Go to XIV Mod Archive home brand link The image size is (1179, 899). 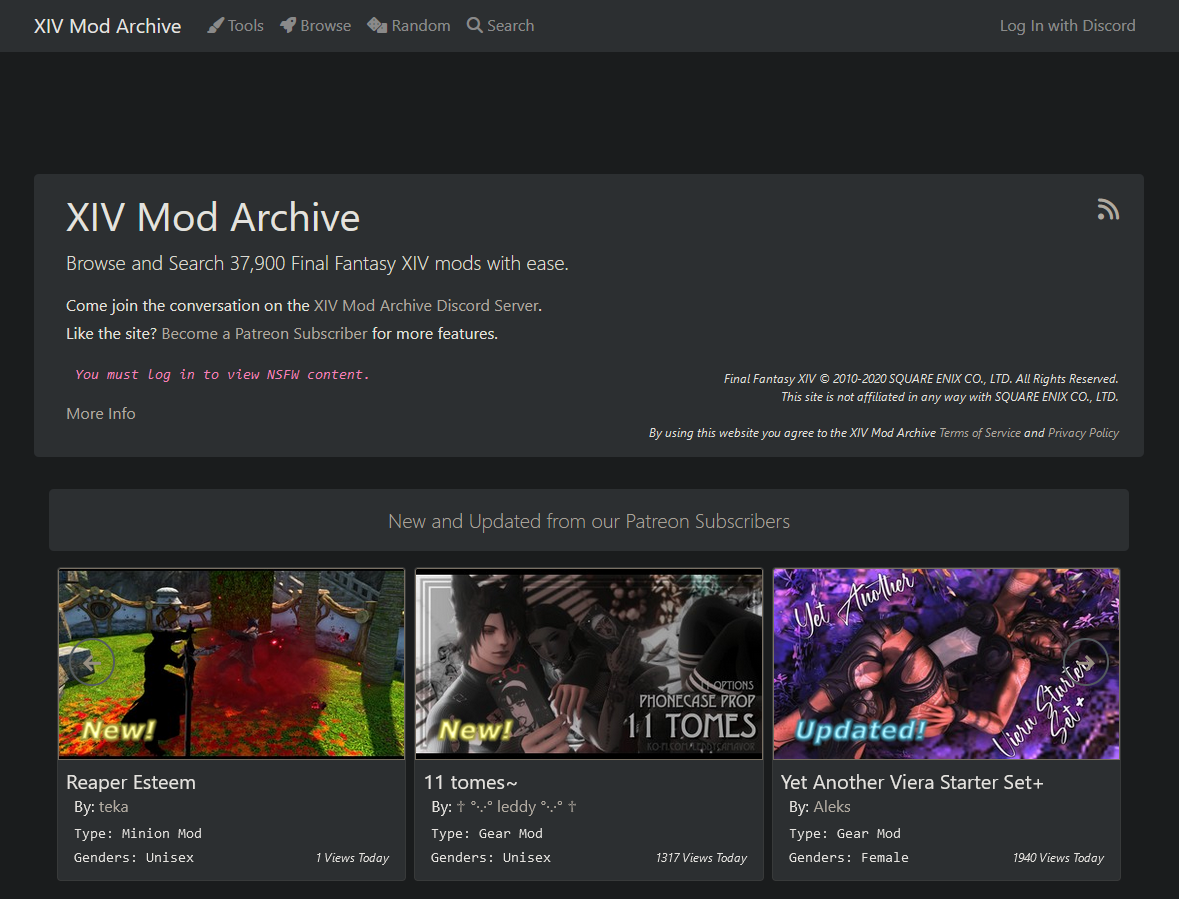point(108,26)
